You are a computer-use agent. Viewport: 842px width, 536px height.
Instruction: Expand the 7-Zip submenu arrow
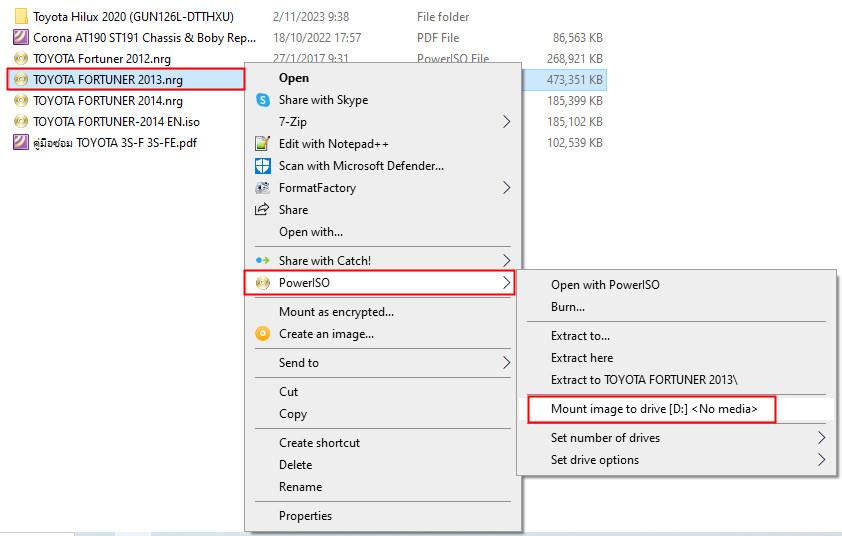(x=506, y=122)
